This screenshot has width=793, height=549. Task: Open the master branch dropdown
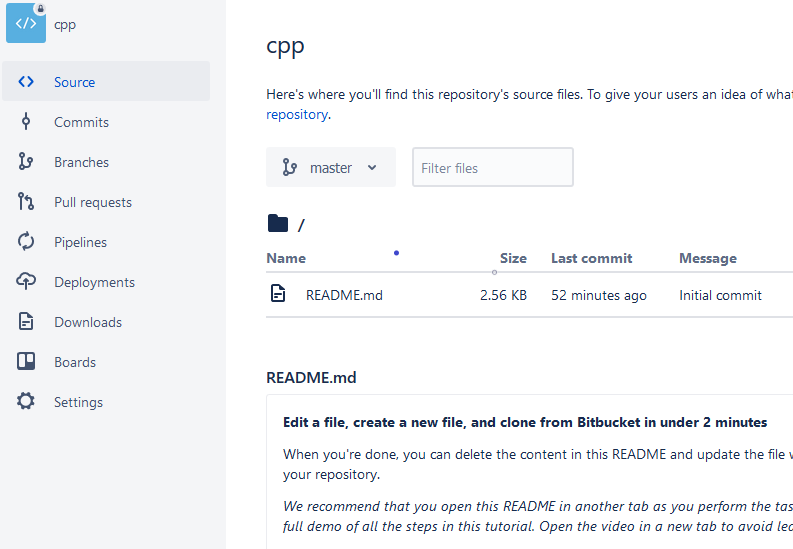point(331,167)
